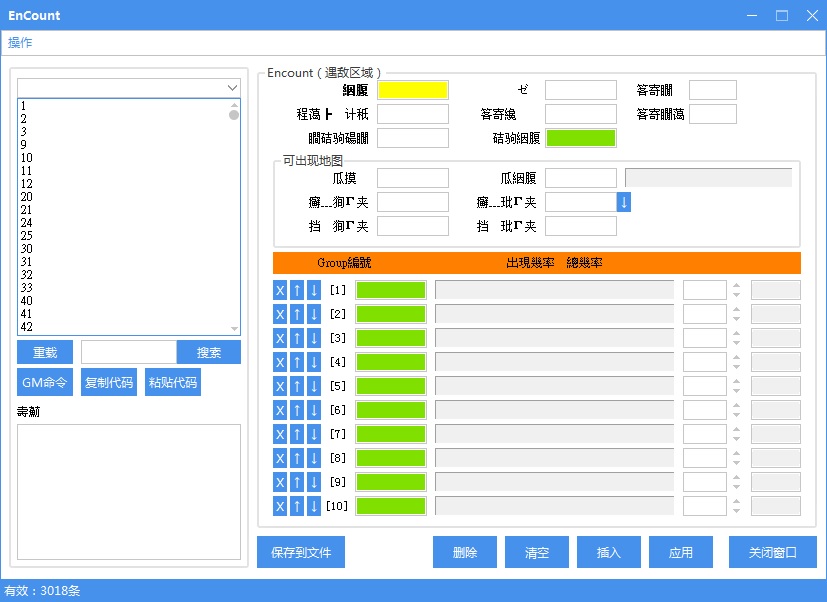Decrease the rate spinner on row [10]
Screen dimensions: 827x602
pyautogui.click(x=736, y=511)
